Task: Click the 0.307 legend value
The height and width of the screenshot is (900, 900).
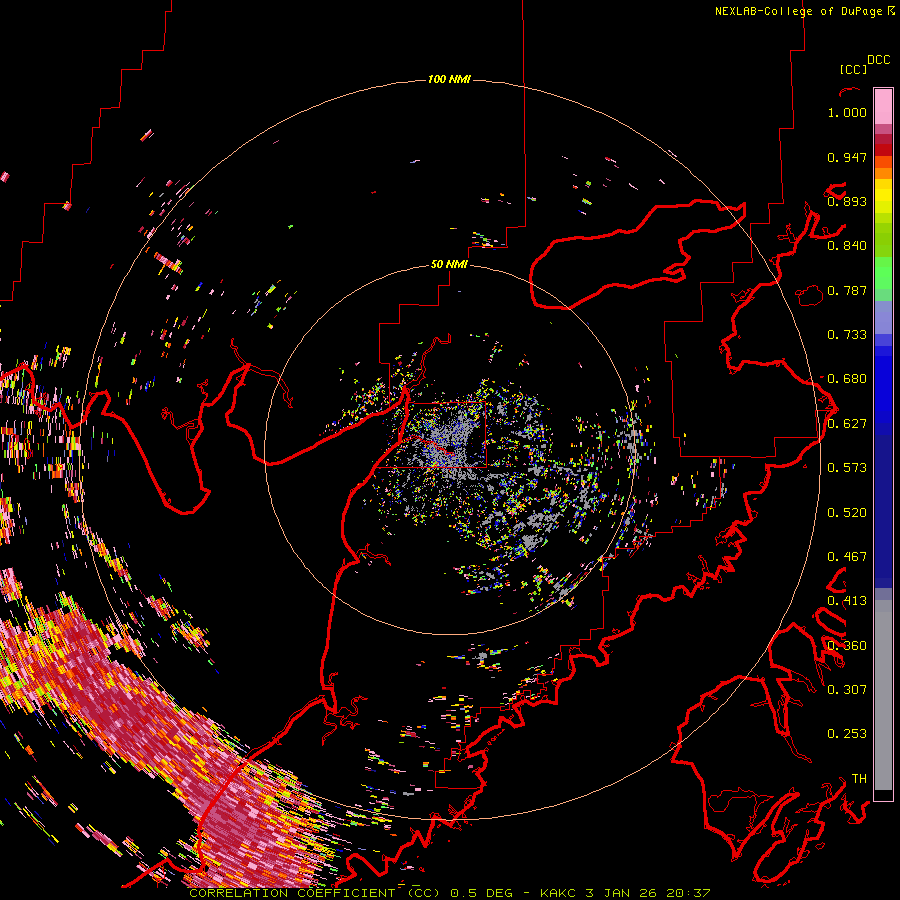Action: (x=847, y=690)
